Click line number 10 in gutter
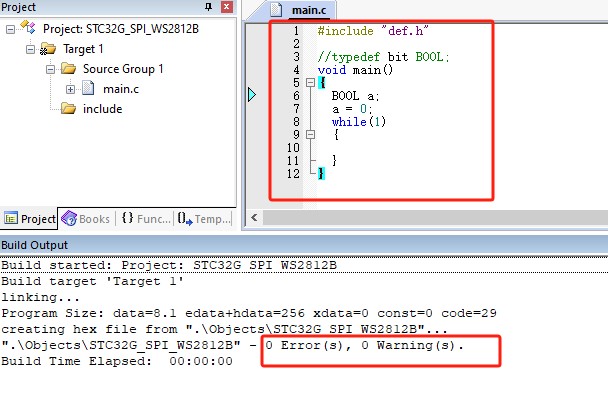Viewport: 608px width, 396px height. click(293, 148)
